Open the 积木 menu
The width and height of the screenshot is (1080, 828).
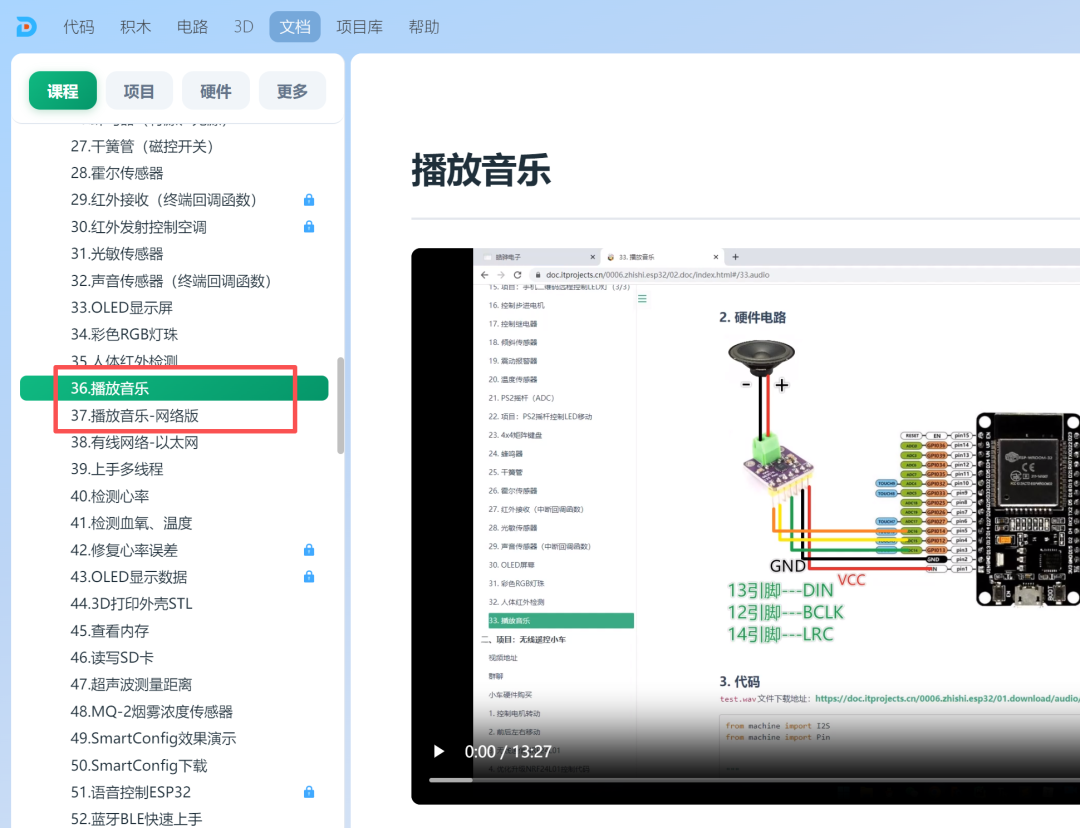pos(135,27)
